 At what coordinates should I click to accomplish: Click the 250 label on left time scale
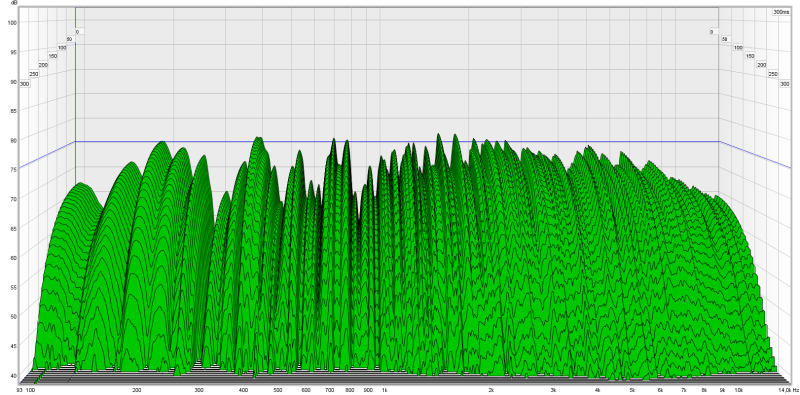(x=34, y=74)
